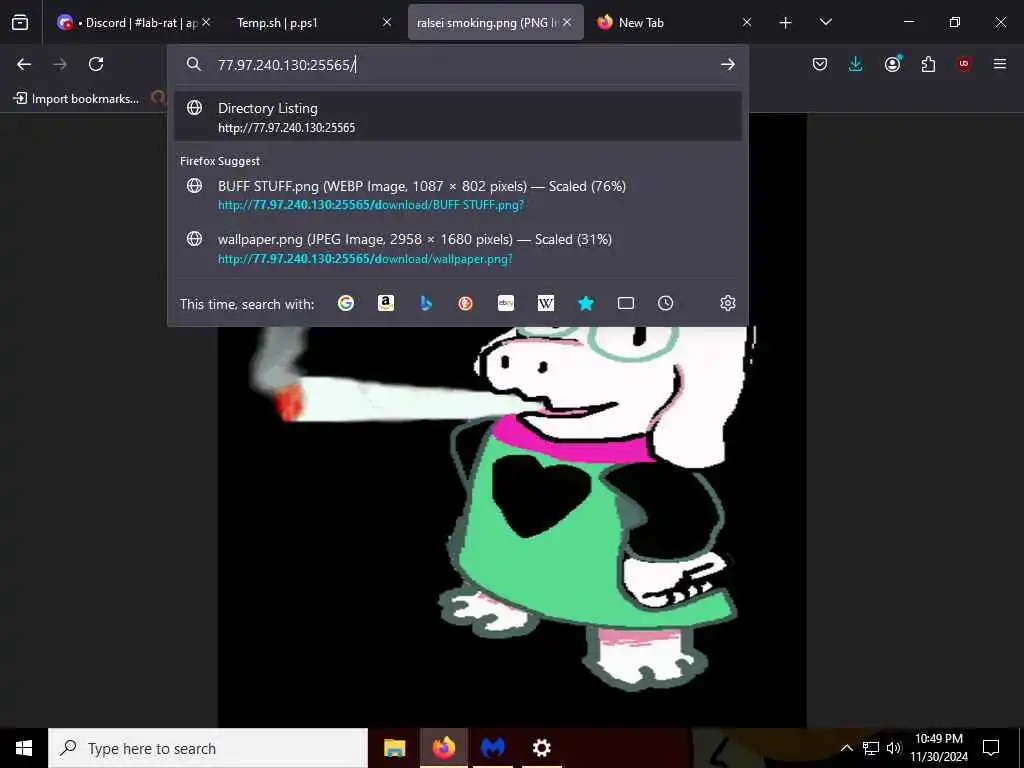Close the New Tab tab

tap(747, 22)
